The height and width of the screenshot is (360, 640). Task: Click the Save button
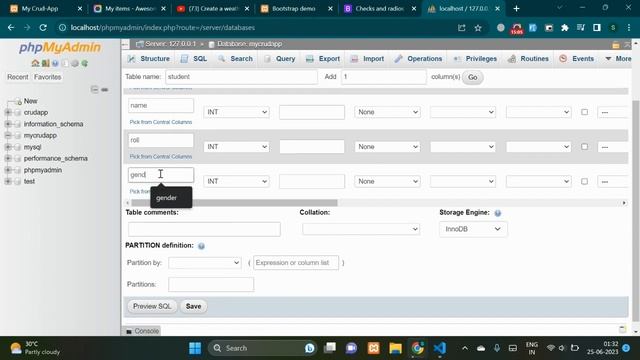point(193,307)
